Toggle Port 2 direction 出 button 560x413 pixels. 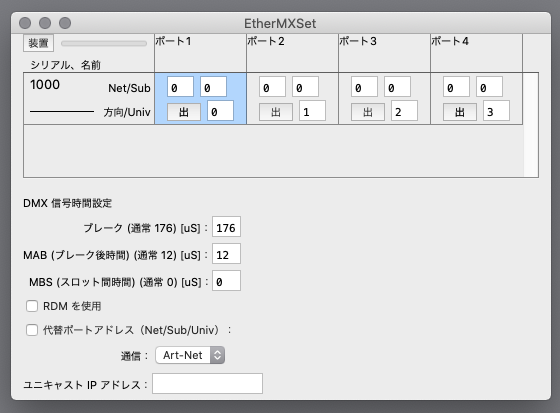point(276,112)
